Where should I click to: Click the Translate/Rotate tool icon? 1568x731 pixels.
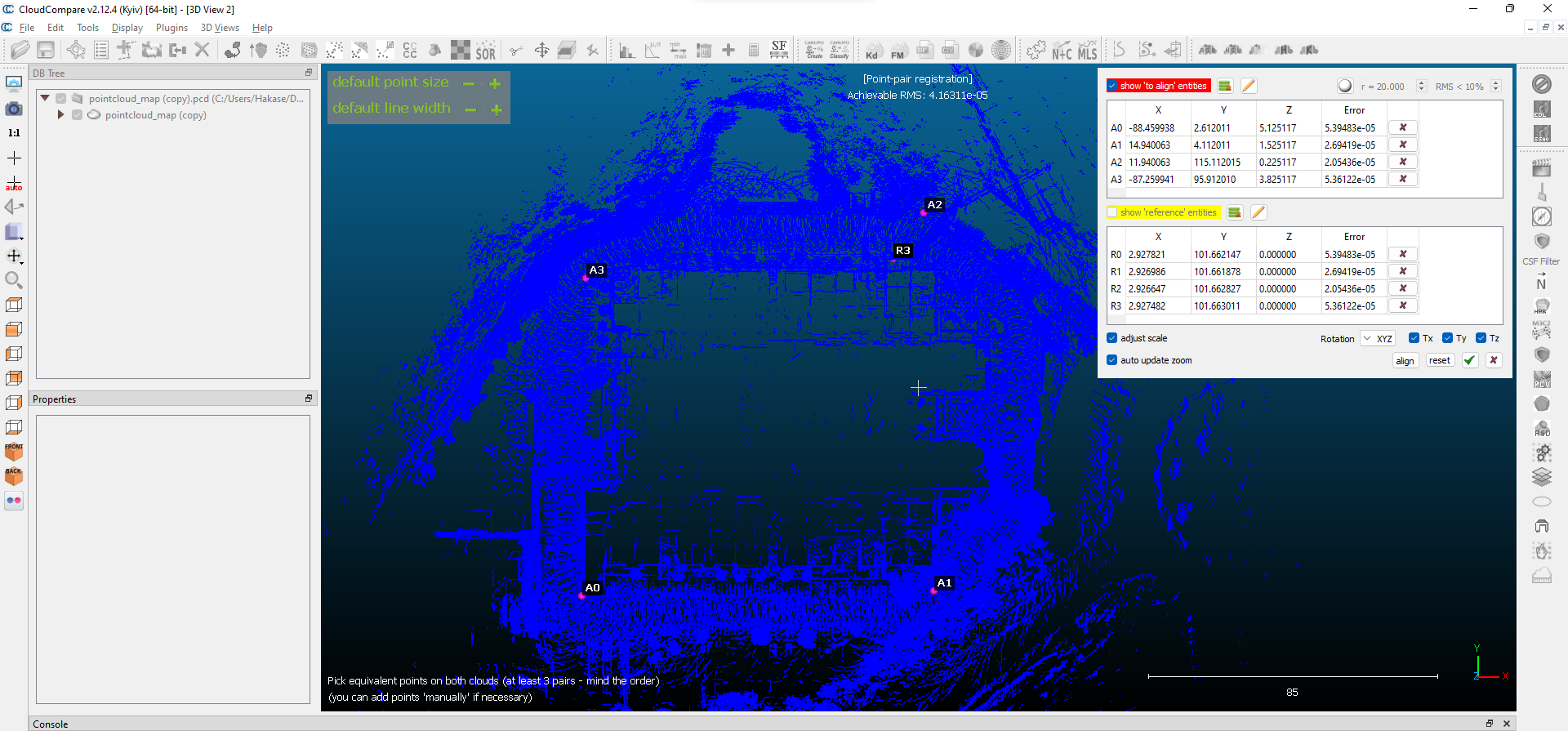(541, 51)
